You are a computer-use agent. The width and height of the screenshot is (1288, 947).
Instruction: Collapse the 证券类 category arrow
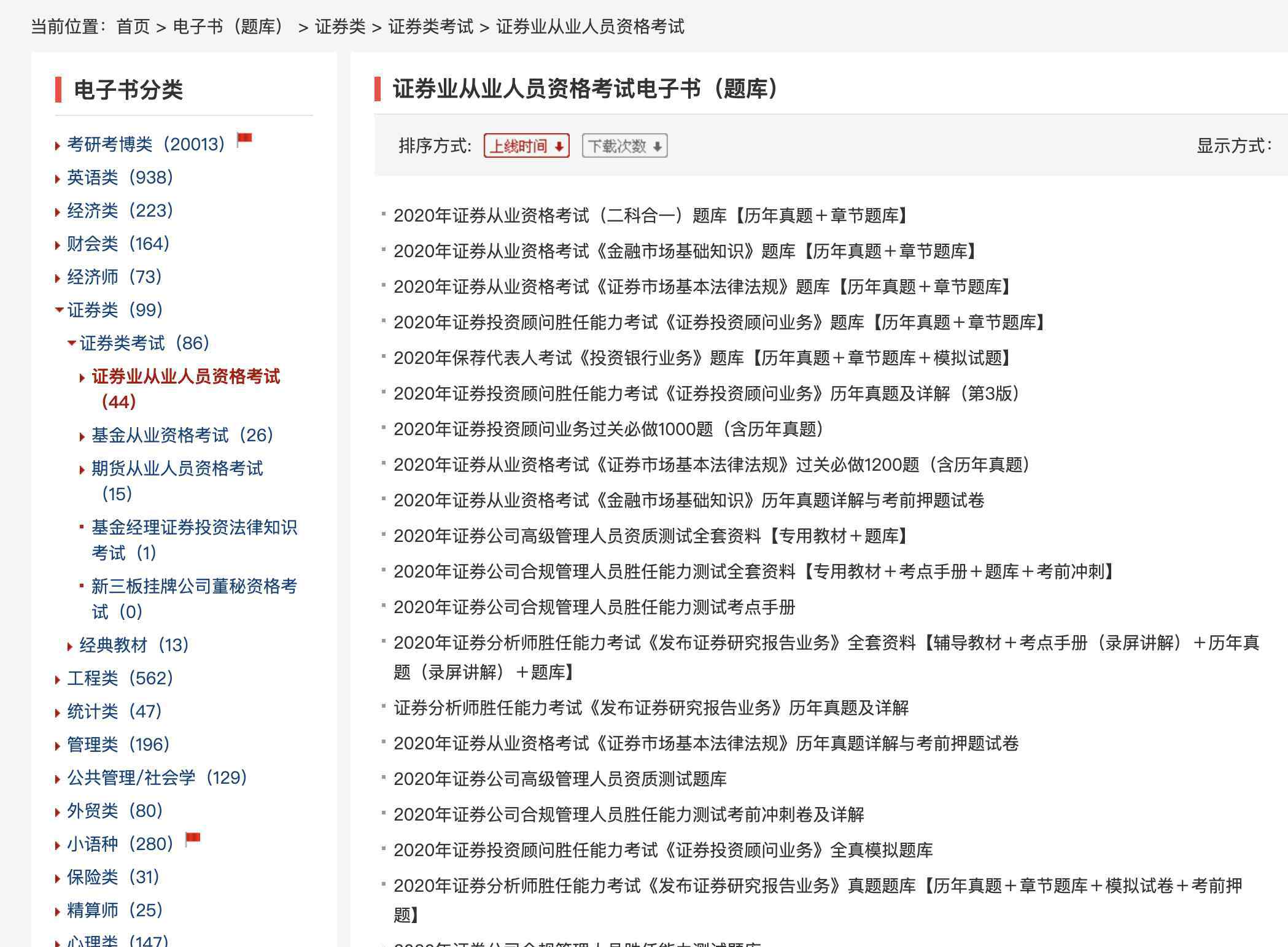[59, 310]
